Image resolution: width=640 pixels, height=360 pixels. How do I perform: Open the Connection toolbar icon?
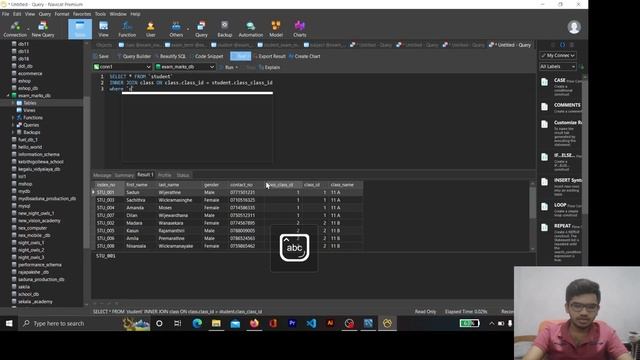click(15, 29)
